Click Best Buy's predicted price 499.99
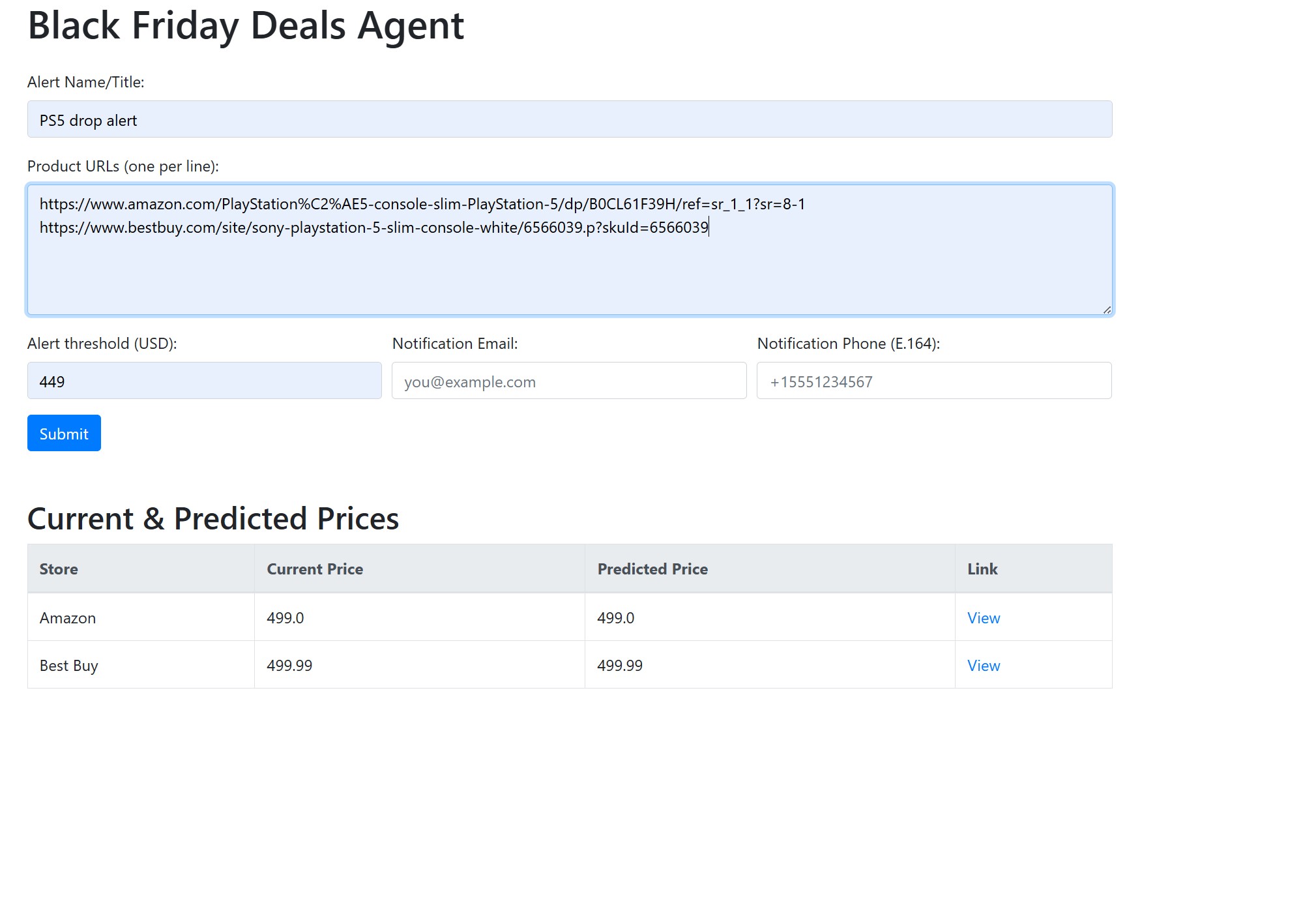Viewport: 1316px width, 920px height. (620, 666)
